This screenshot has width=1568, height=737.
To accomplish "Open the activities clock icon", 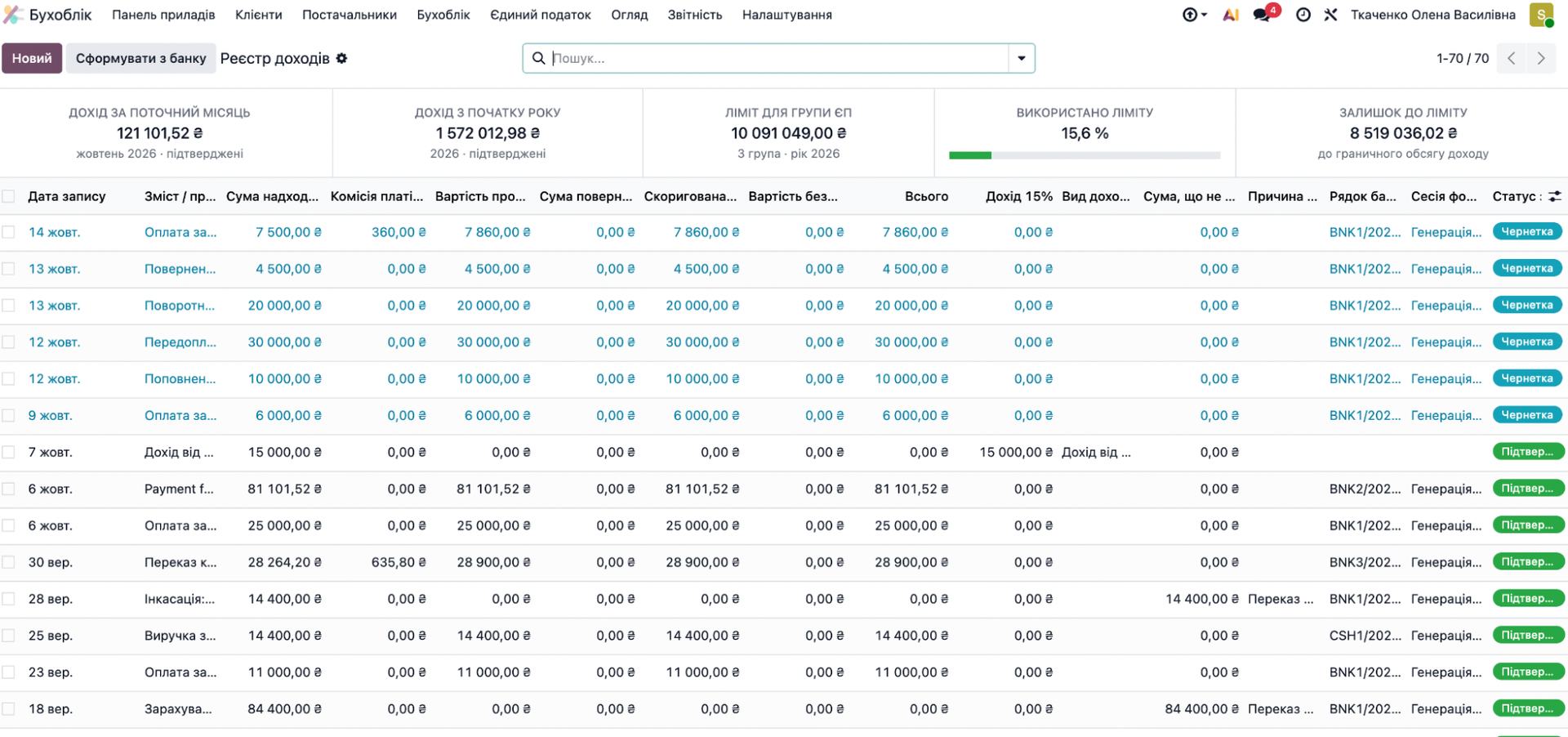I will [x=1303, y=15].
